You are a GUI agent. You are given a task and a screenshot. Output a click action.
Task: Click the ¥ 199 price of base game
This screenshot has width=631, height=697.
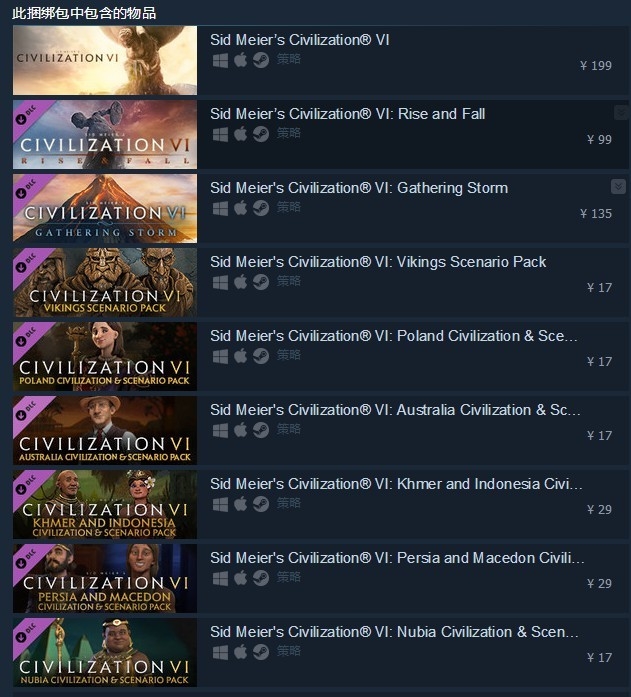pos(596,66)
